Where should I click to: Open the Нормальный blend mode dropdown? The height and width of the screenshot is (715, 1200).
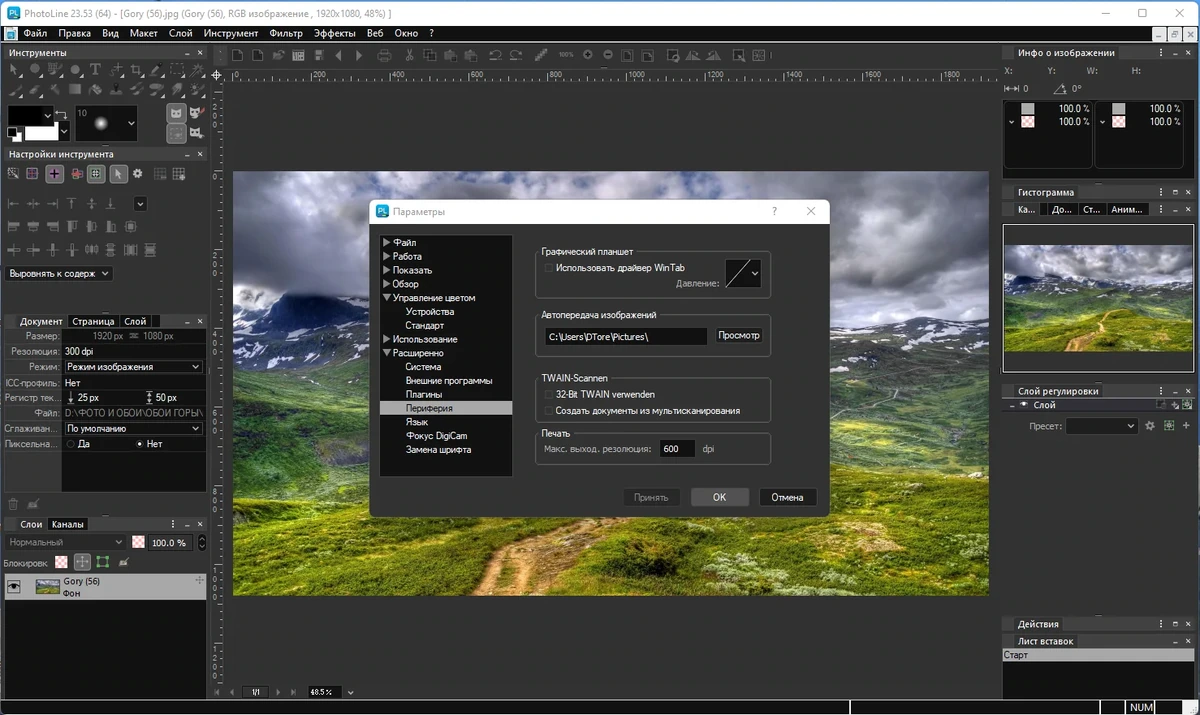65,542
